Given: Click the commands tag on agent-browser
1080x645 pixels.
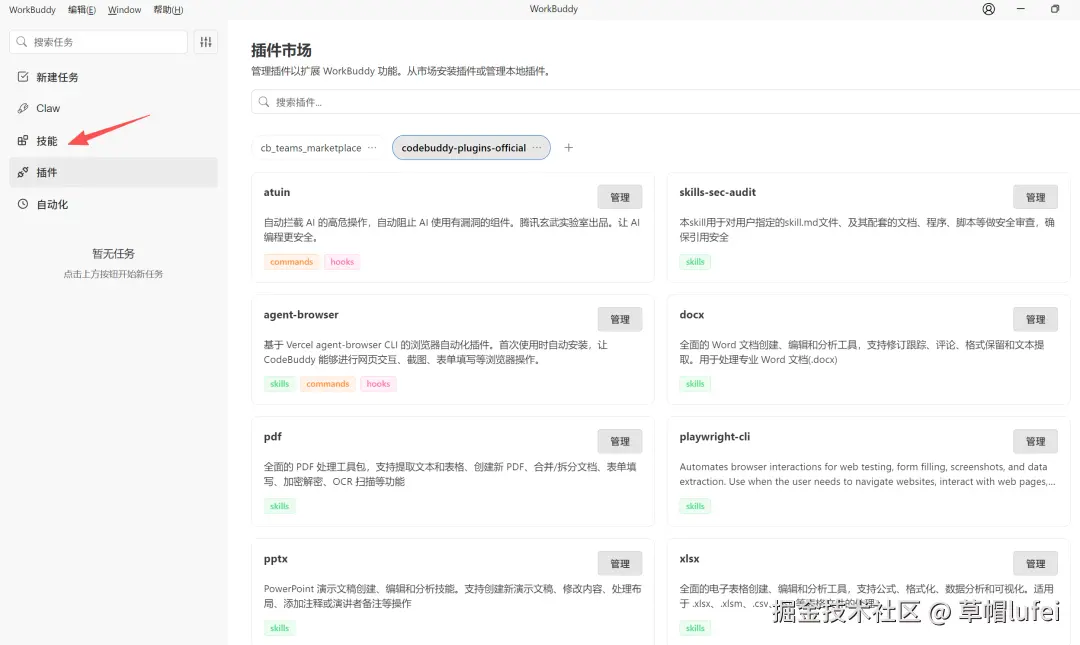Looking at the screenshot, I should click(328, 384).
